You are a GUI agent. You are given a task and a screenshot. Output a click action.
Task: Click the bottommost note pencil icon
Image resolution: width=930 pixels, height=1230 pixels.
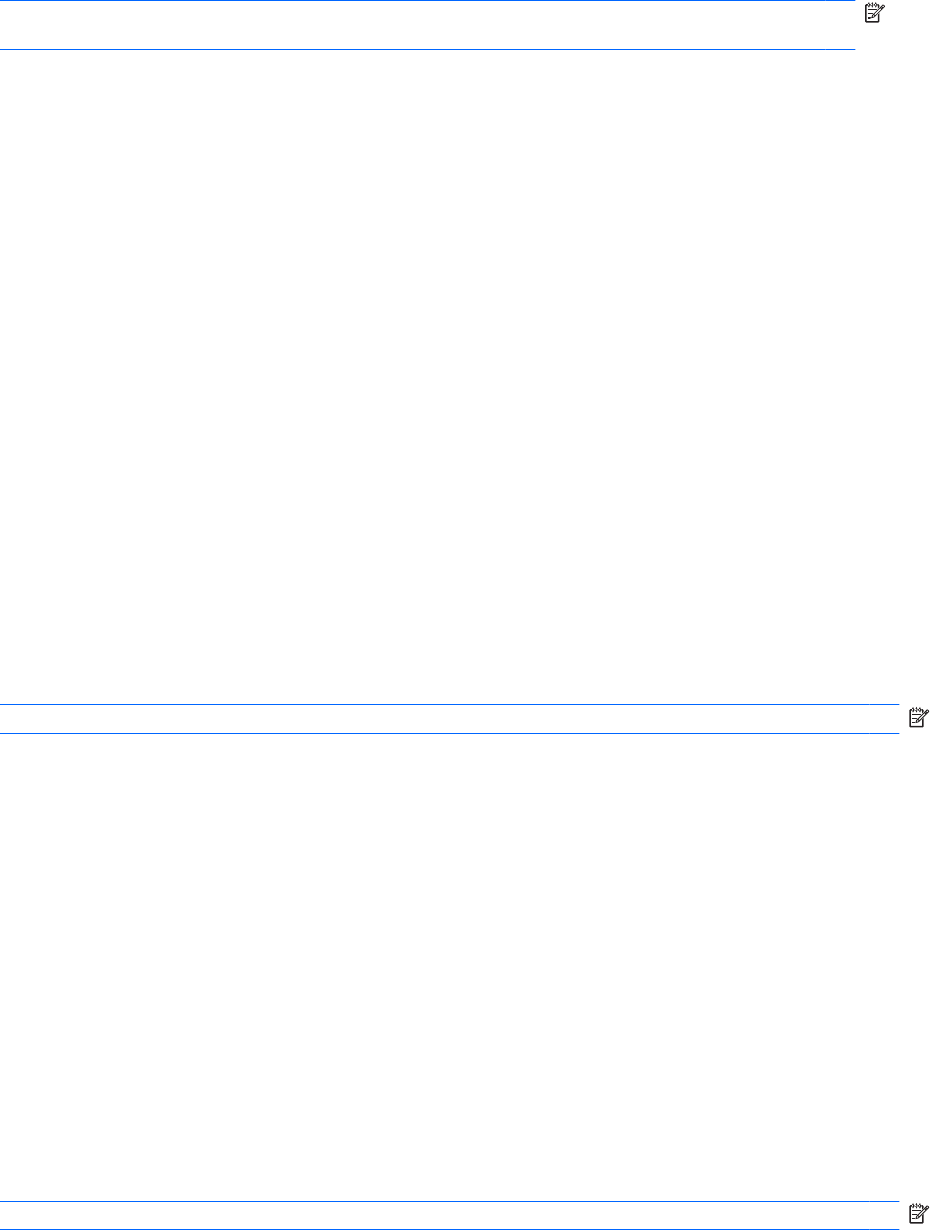tap(917, 1214)
